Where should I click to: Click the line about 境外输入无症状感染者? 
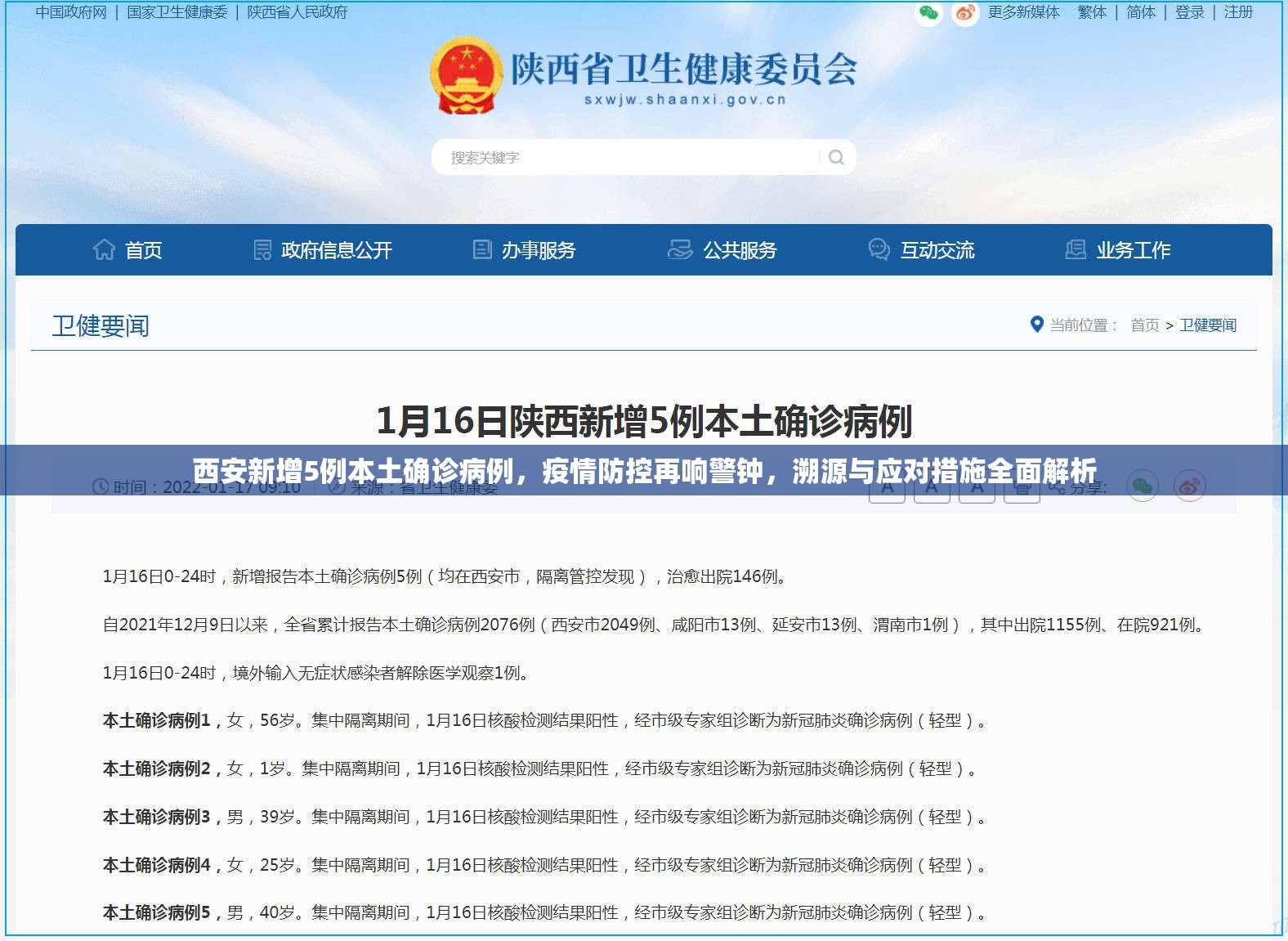tap(318, 673)
